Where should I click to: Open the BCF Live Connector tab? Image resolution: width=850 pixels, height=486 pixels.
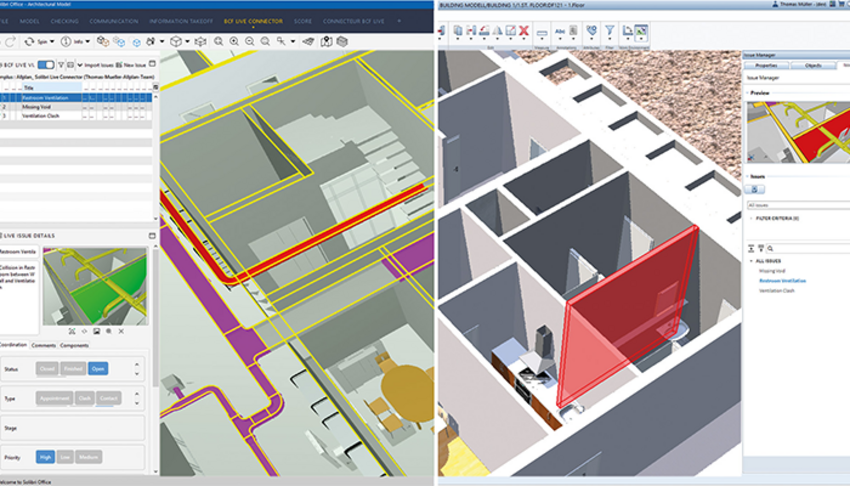(x=255, y=20)
